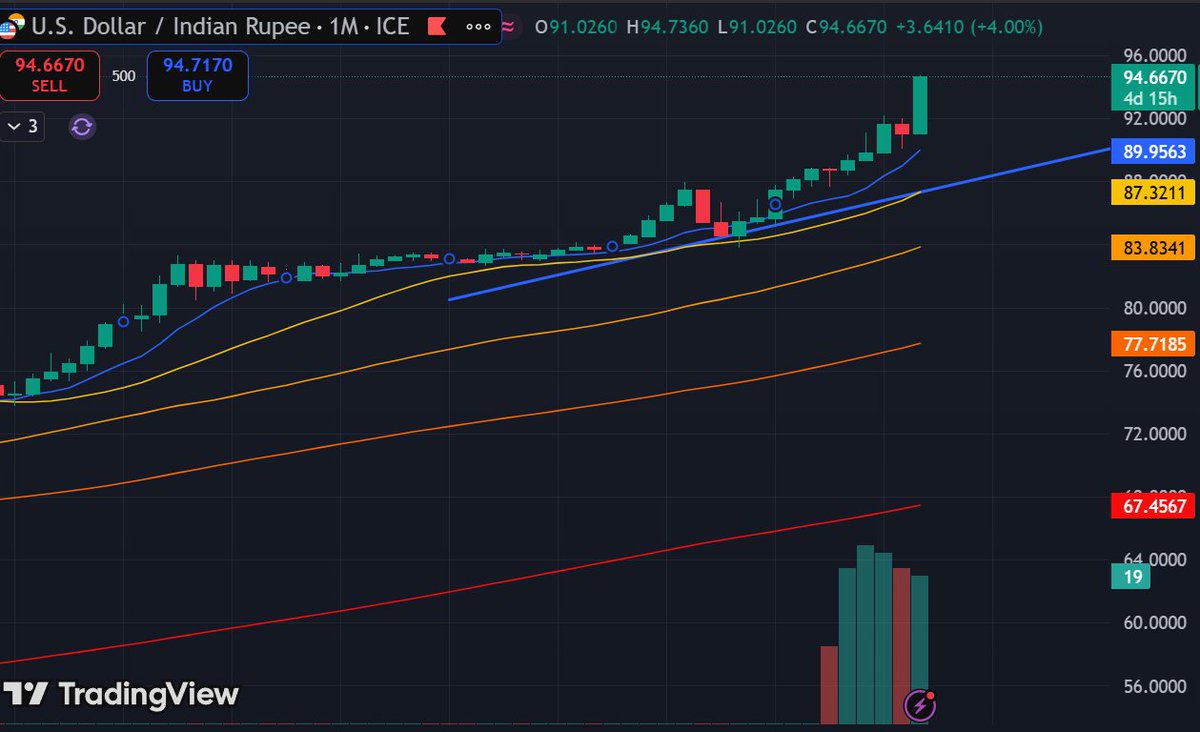1200x732 pixels.
Task: Click the 500 quantity value
Action: point(123,76)
